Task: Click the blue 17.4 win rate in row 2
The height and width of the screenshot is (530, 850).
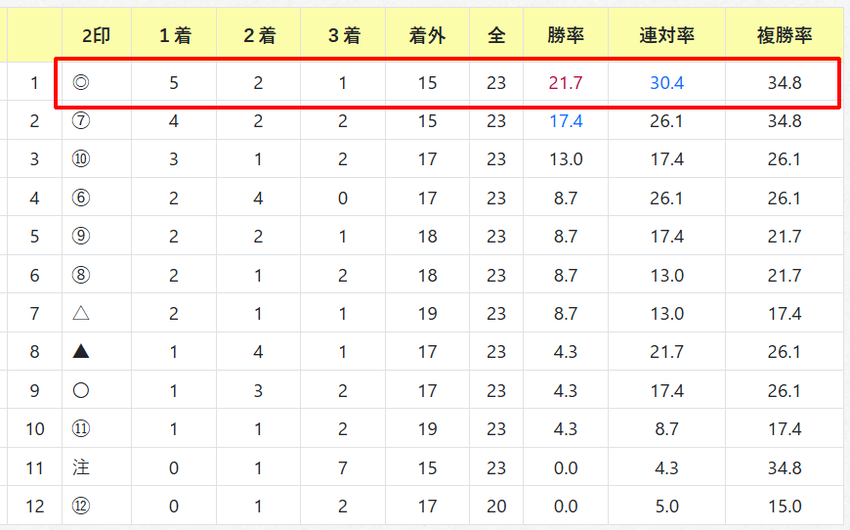Action: [x=566, y=121]
